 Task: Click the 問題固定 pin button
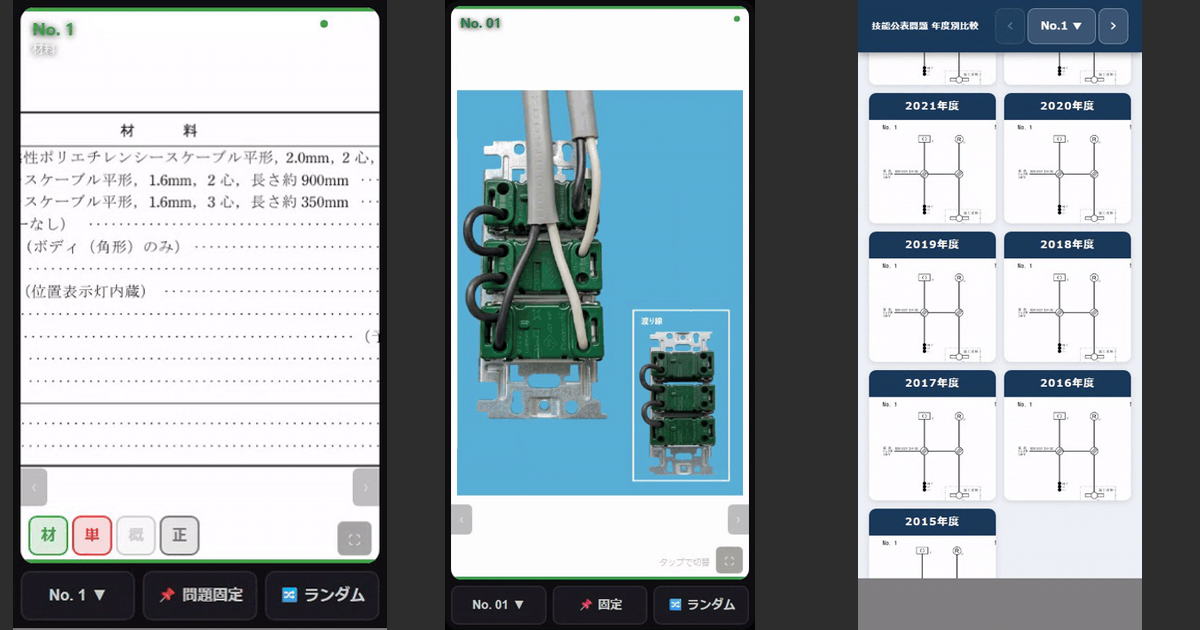click(200, 595)
